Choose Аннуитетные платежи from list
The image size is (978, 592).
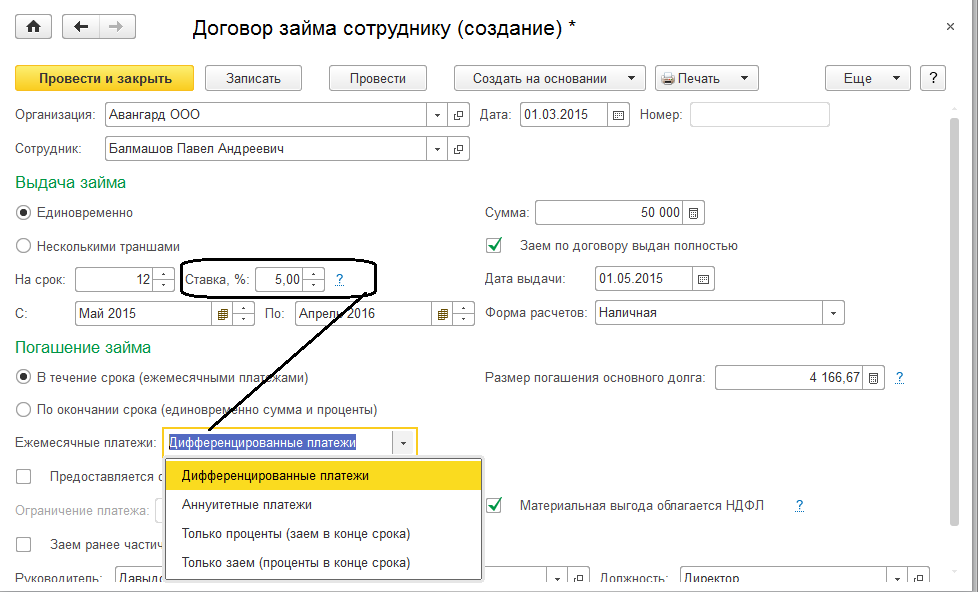(247, 505)
